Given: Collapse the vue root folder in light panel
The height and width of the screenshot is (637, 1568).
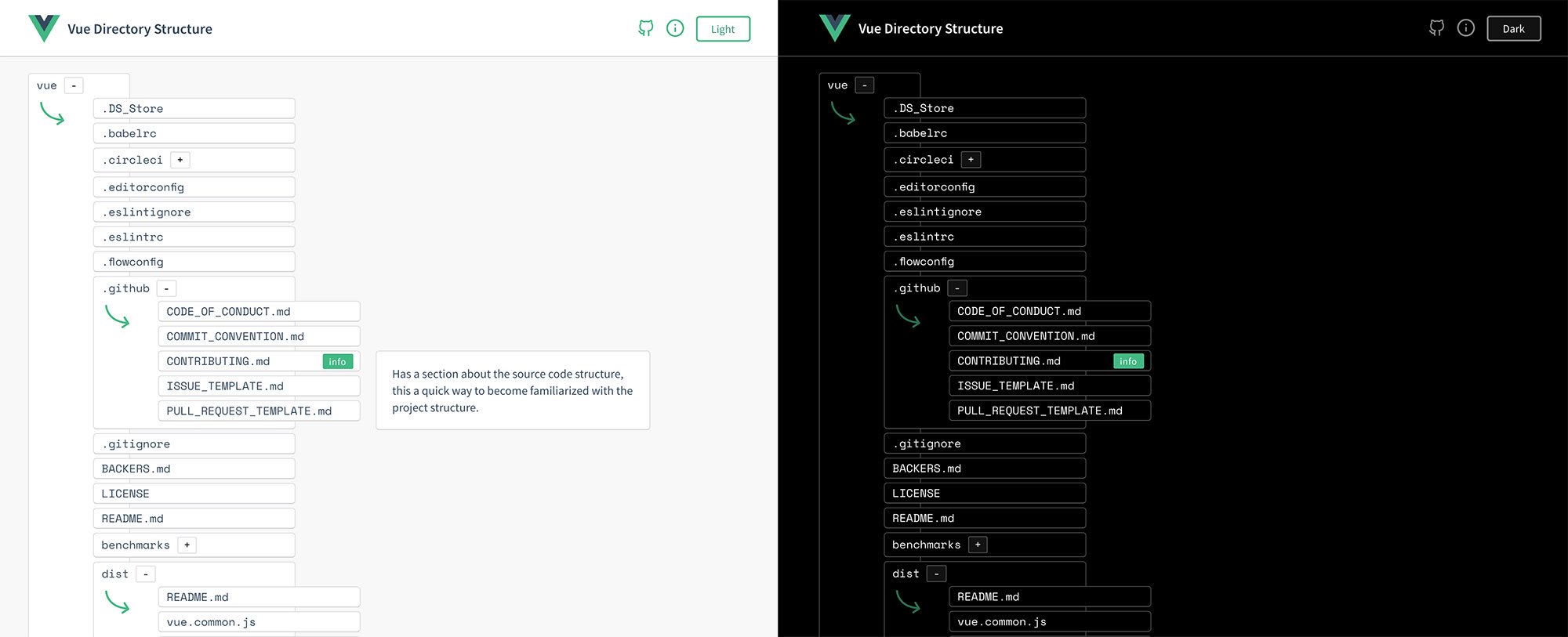Looking at the screenshot, I should coord(74,85).
